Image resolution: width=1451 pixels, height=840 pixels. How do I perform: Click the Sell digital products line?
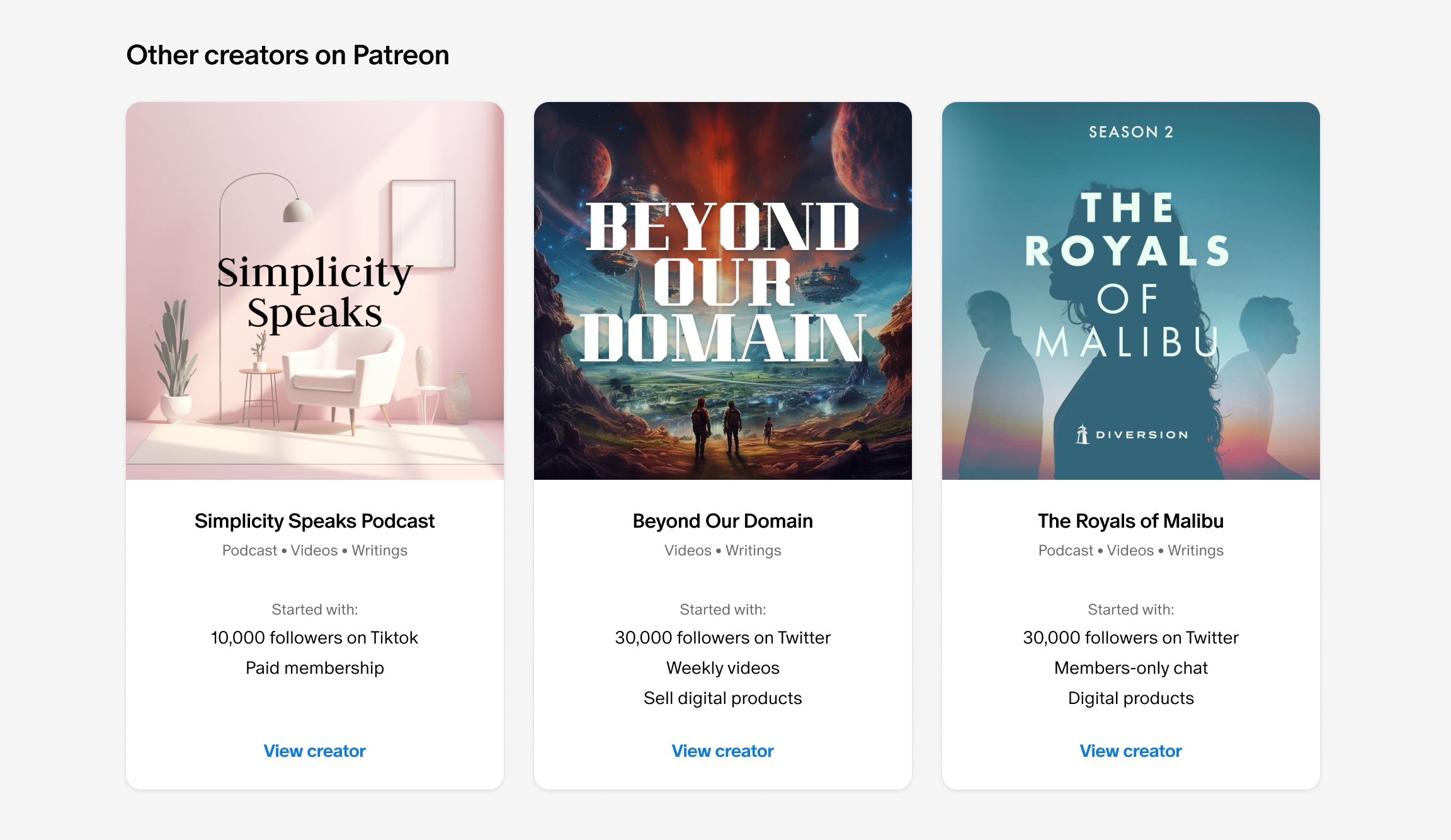click(x=722, y=698)
